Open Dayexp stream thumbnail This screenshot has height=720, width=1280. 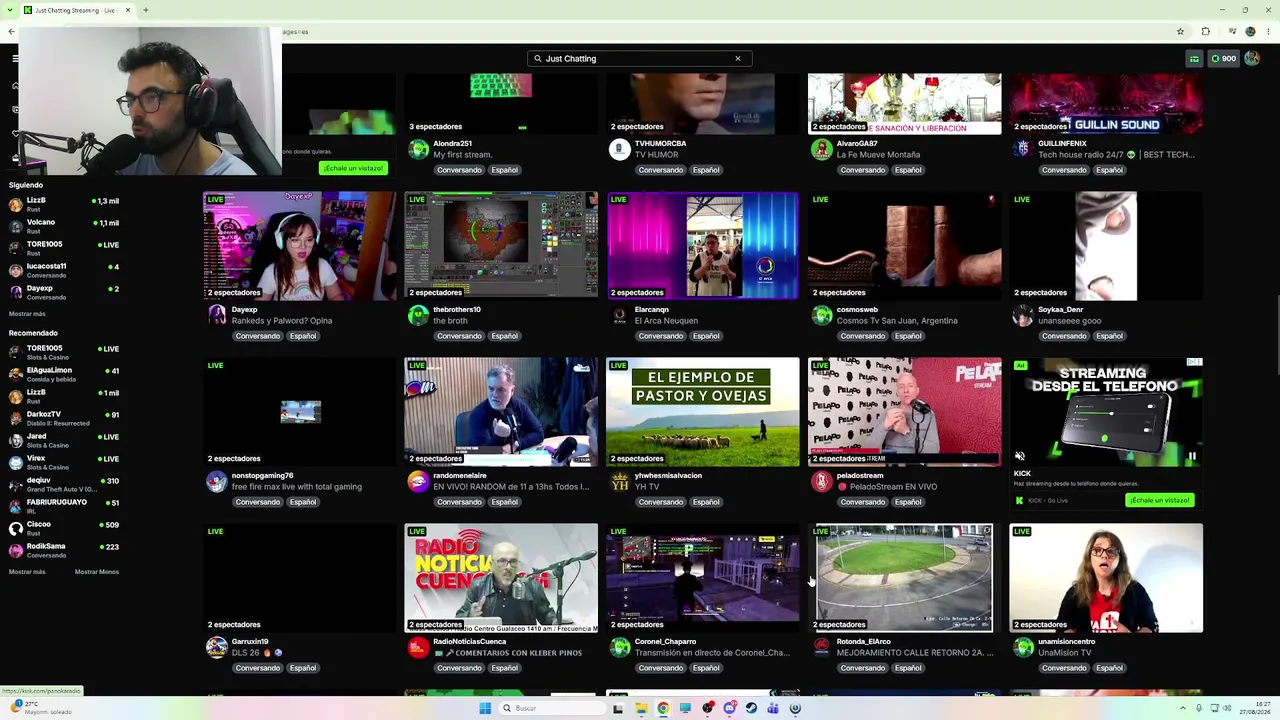(300, 246)
